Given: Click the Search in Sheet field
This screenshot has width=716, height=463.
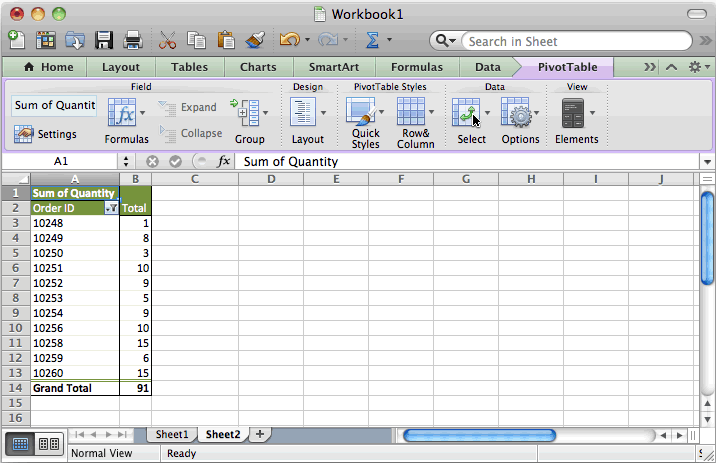Looking at the screenshot, I should (576, 41).
